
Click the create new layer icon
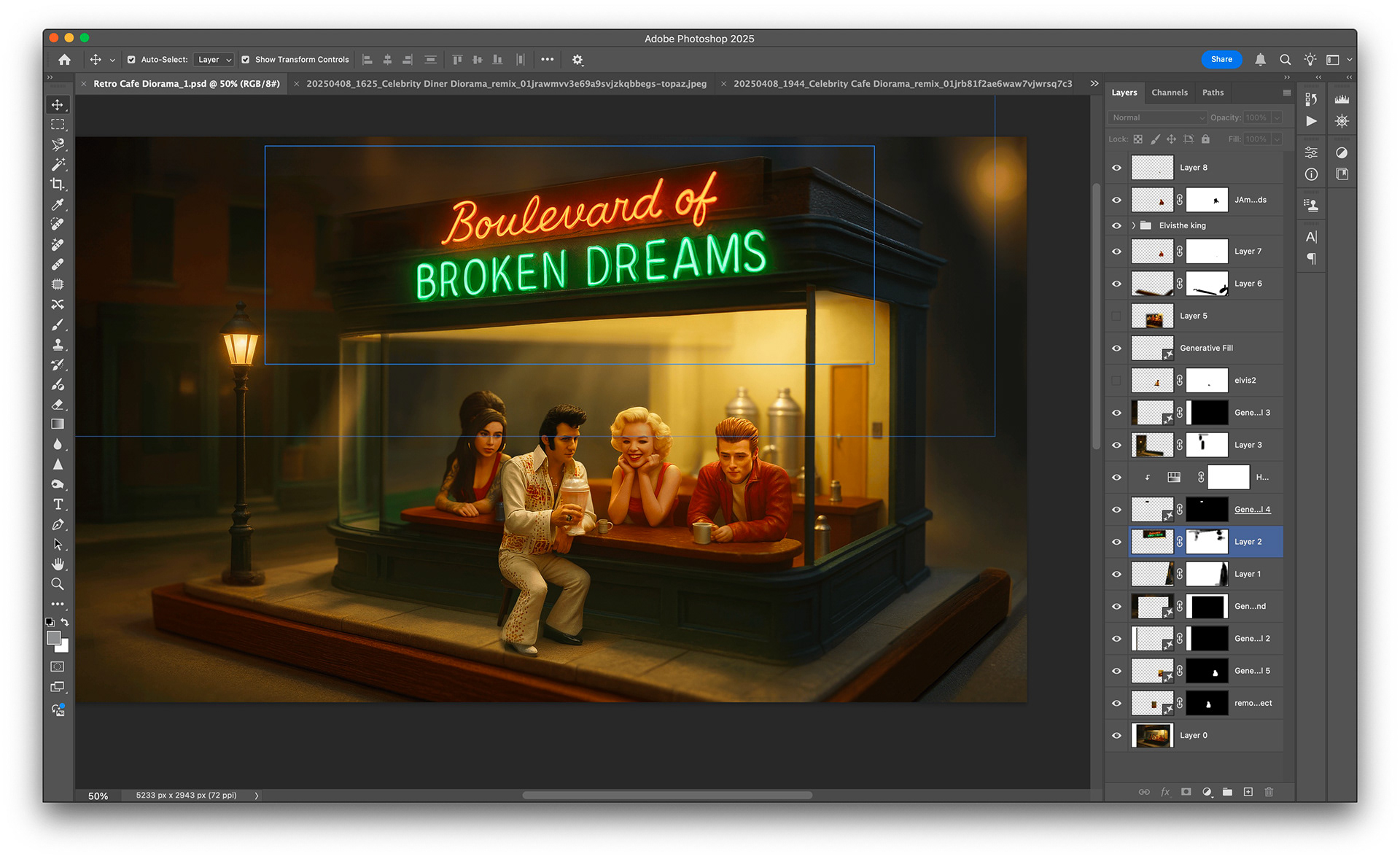tap(1248, 792)
